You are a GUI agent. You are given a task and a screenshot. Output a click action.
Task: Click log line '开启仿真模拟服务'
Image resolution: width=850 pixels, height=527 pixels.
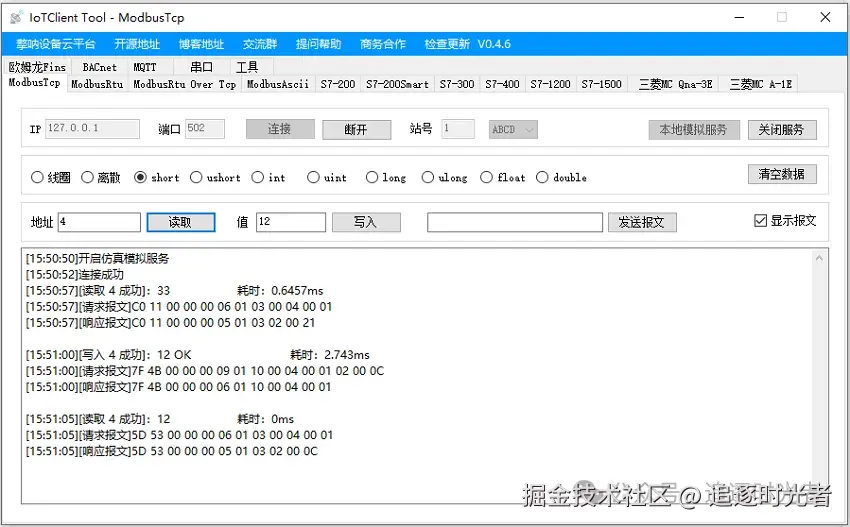98,258
